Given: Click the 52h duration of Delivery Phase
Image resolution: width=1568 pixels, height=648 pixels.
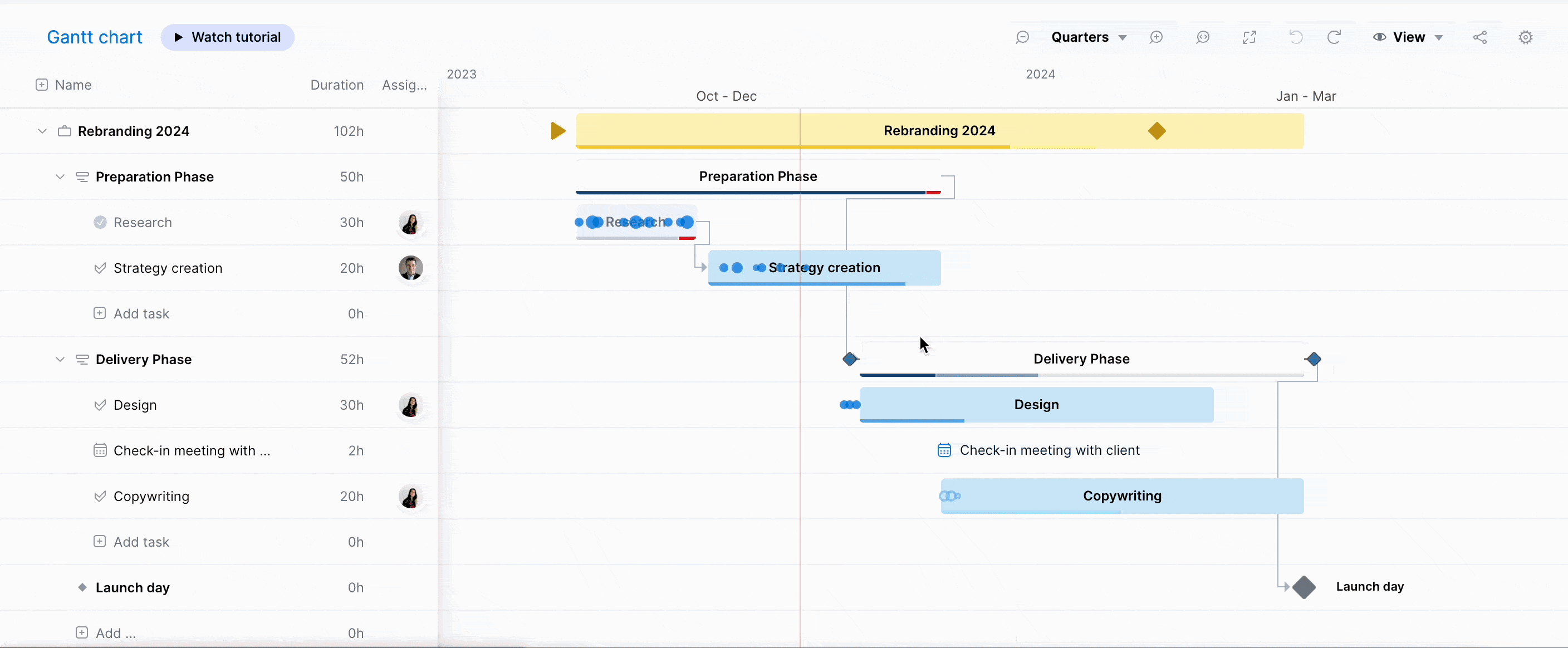Looking at the screenshot, I should [351, 359].
